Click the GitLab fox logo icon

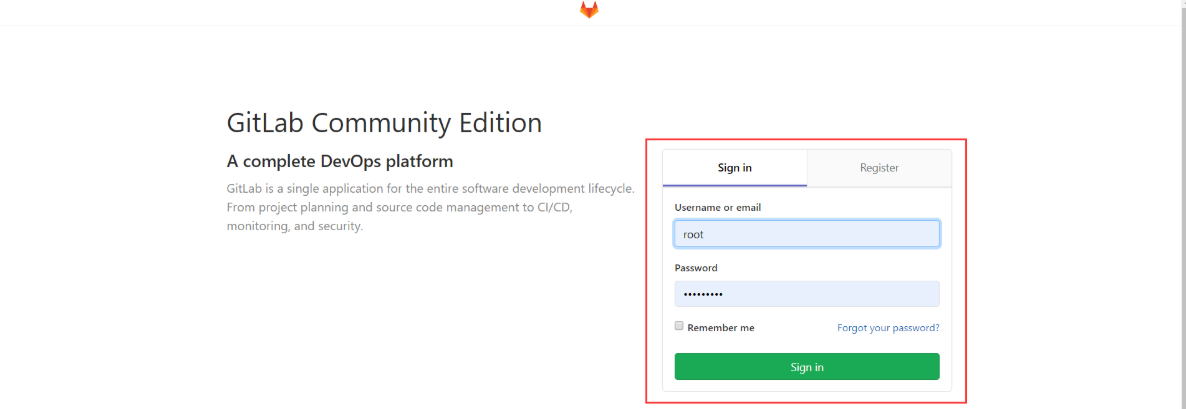point(589,10)
